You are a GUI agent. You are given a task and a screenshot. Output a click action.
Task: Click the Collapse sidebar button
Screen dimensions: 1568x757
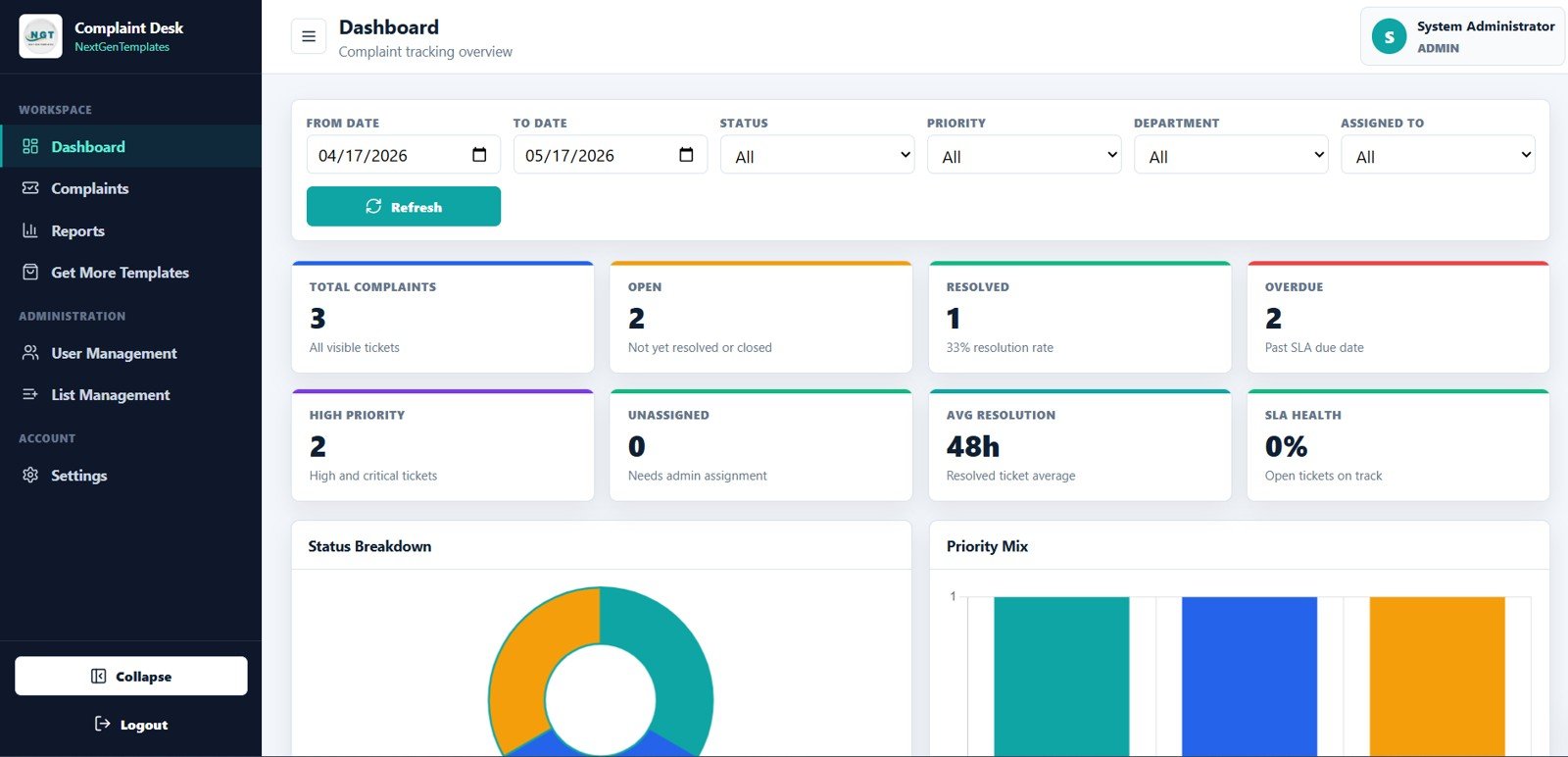point(131,676)
